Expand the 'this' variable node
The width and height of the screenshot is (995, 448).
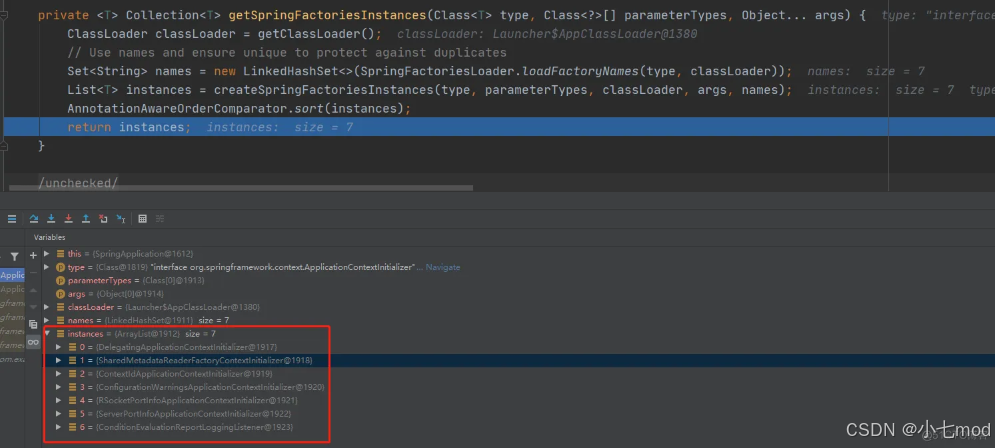46,254
